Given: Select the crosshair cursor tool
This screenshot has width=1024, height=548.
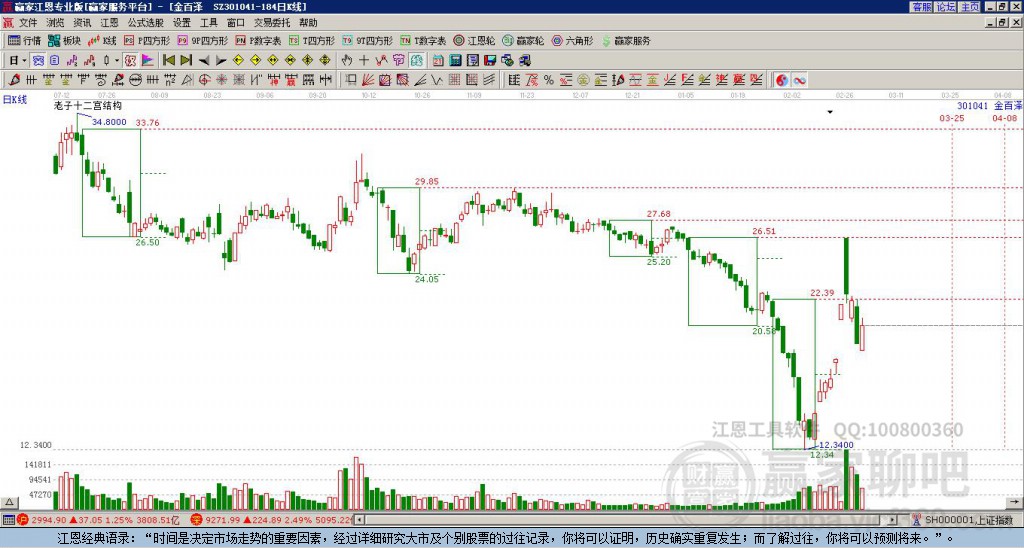Looking at the screenshot, I should click(364, 60).
